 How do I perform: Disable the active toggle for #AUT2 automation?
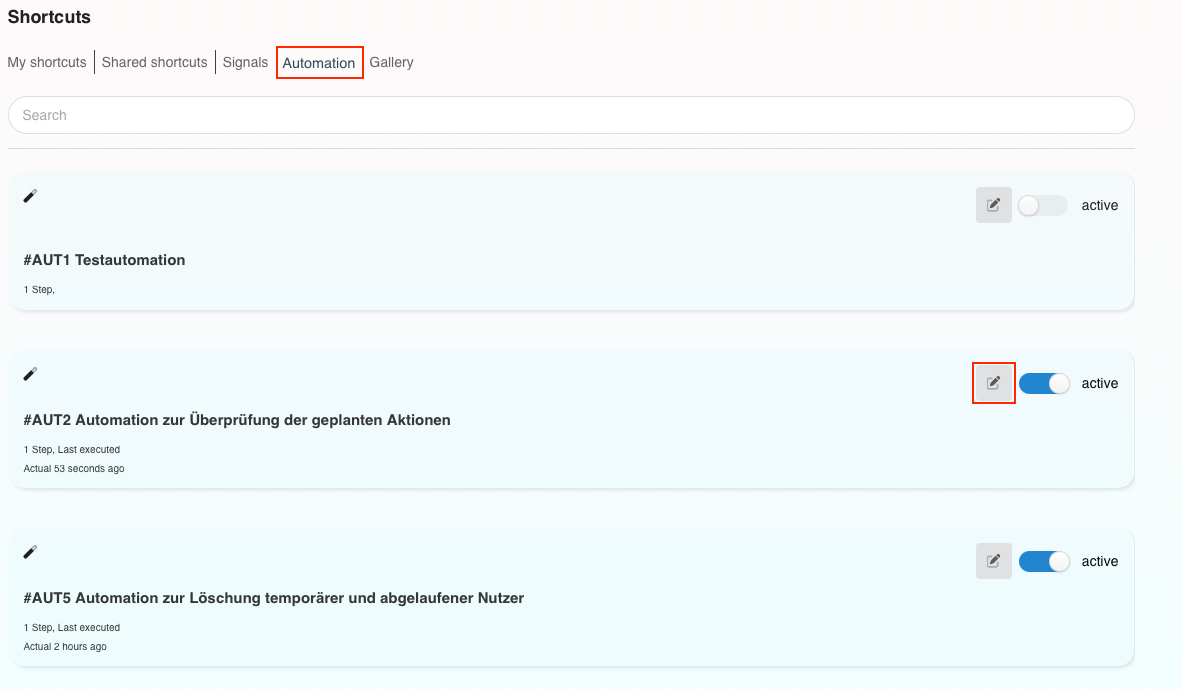[x=1044, y=383]
